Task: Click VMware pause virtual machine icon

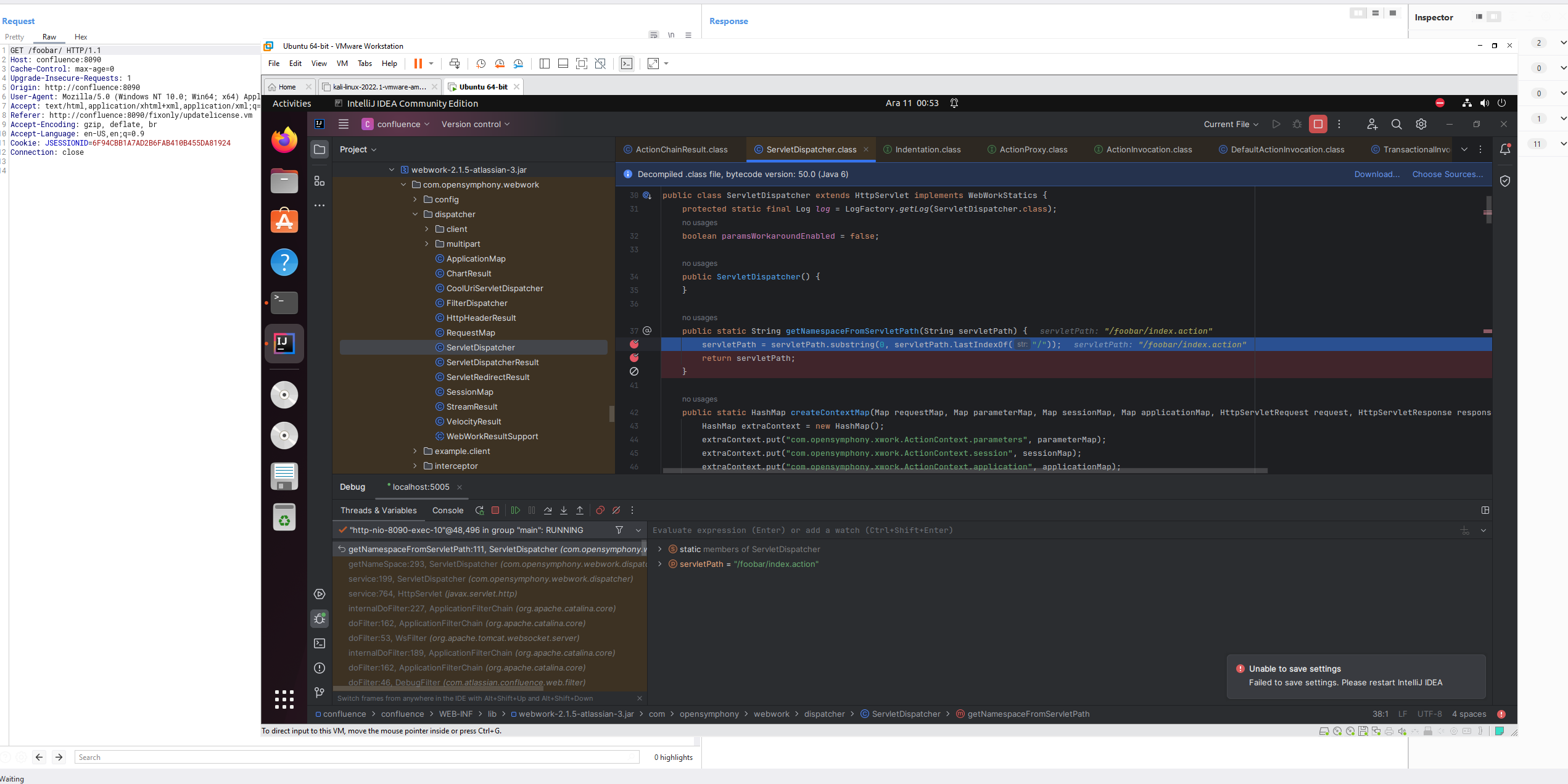Action: 418,64
